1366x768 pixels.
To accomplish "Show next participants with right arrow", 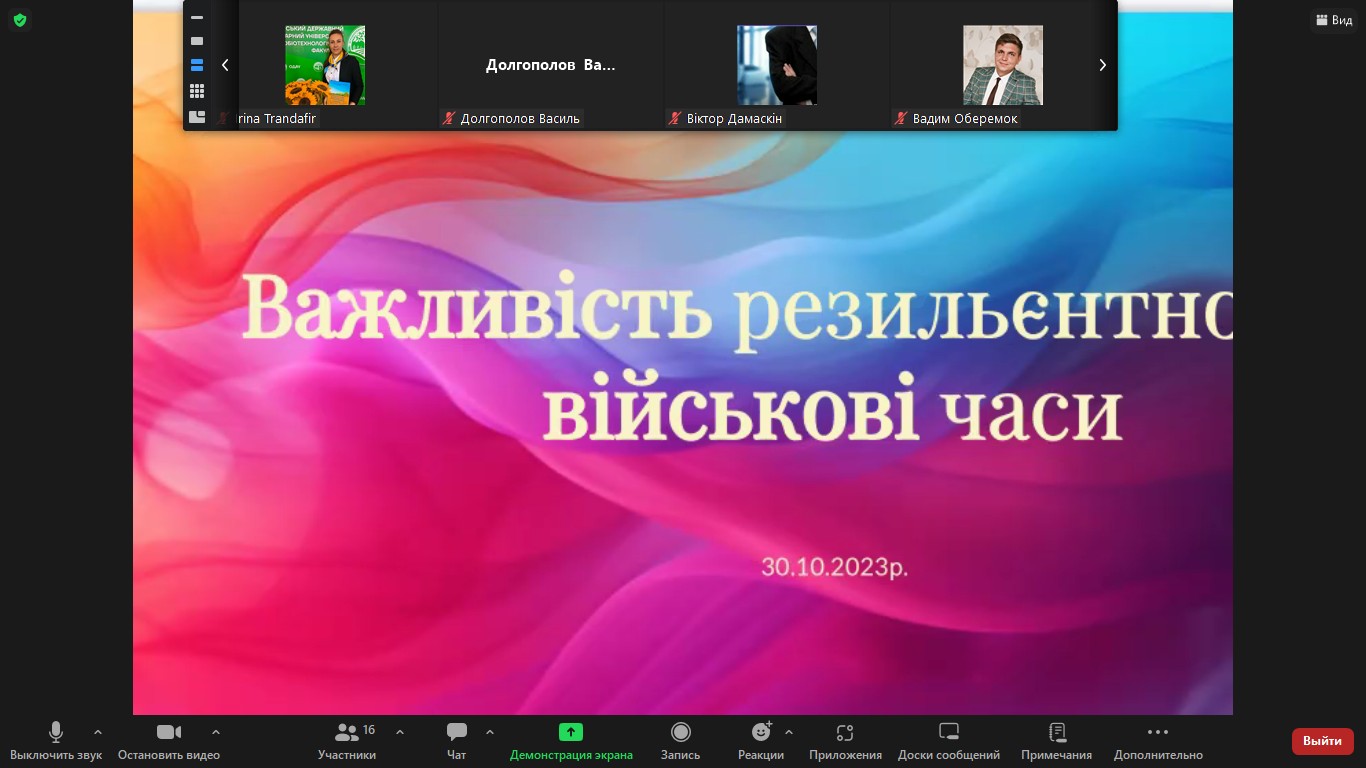I will (x=1102, y=65).
